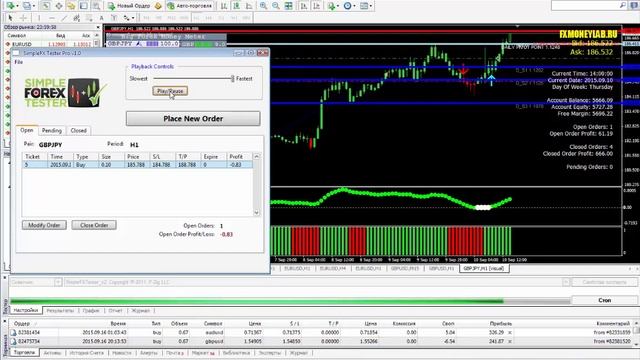Screen dimensions: 640x360
Task: Select the ticket 5 GBPJPY Buy order row
Action: [137, 164]
